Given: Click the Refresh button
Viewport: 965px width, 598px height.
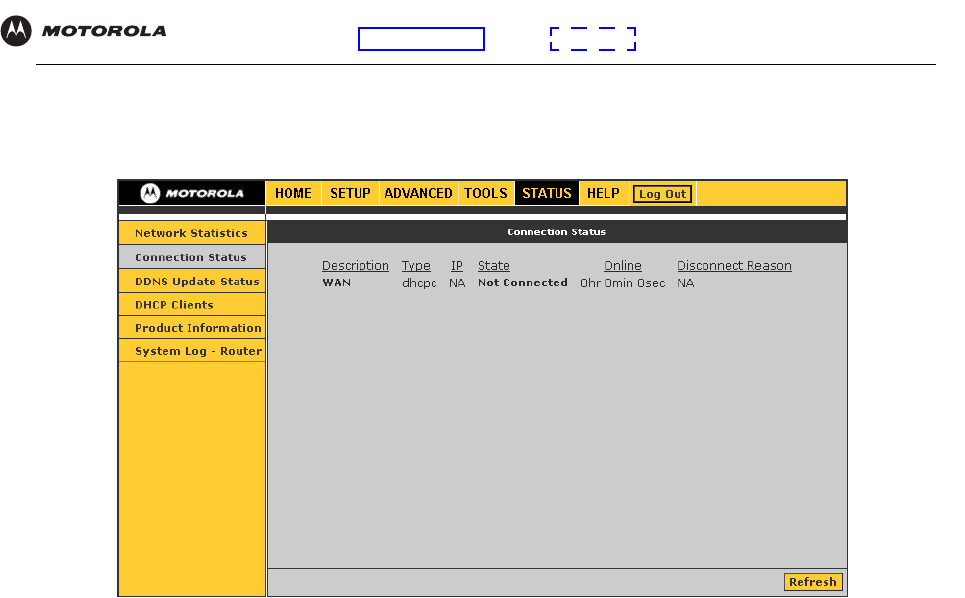Looking at the screenshot, I should tap(812, 582).
